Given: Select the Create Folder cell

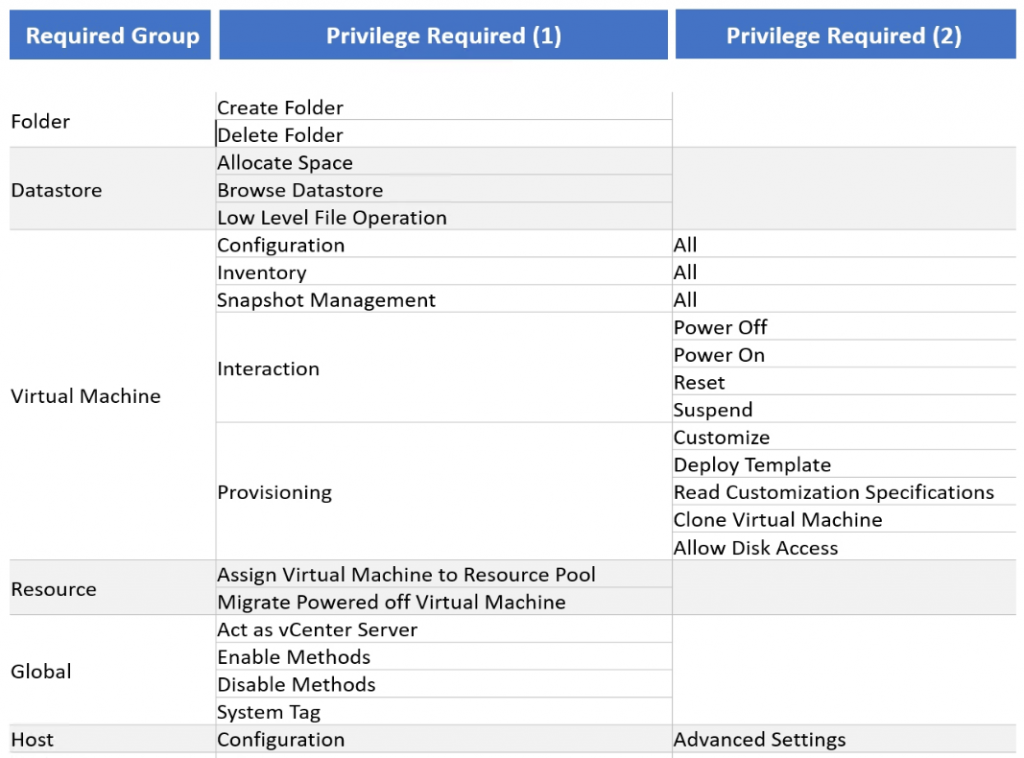Looking at the screenshot, I should pyautogui.click(x=280, y=108).
